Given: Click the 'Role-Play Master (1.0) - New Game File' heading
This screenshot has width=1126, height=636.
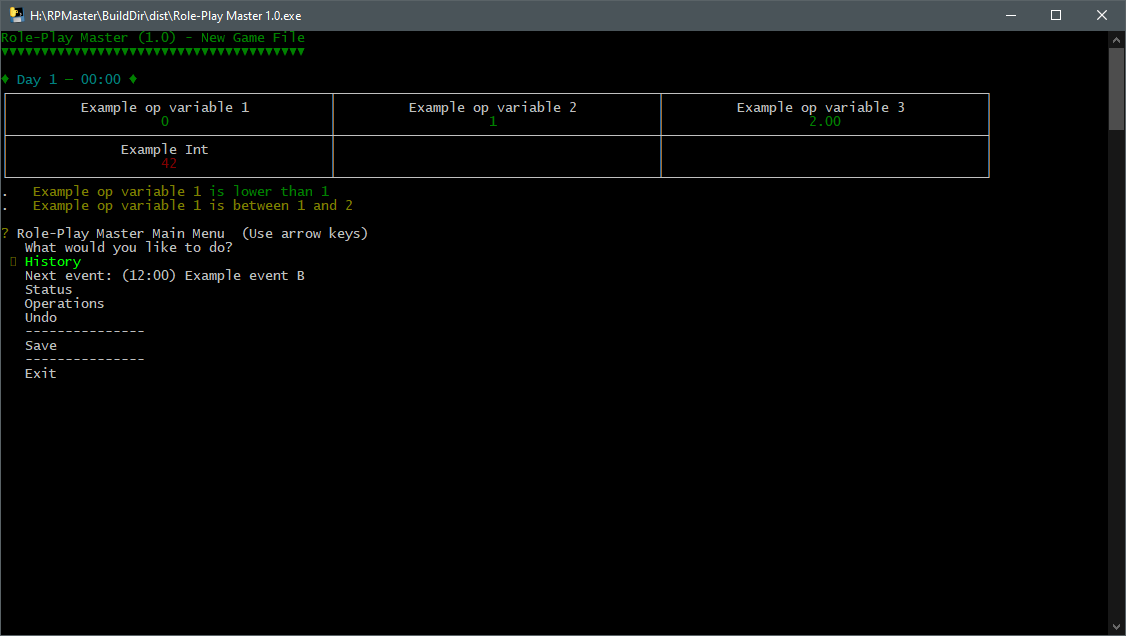Looking at the screenshot, I should click(153, 37).
